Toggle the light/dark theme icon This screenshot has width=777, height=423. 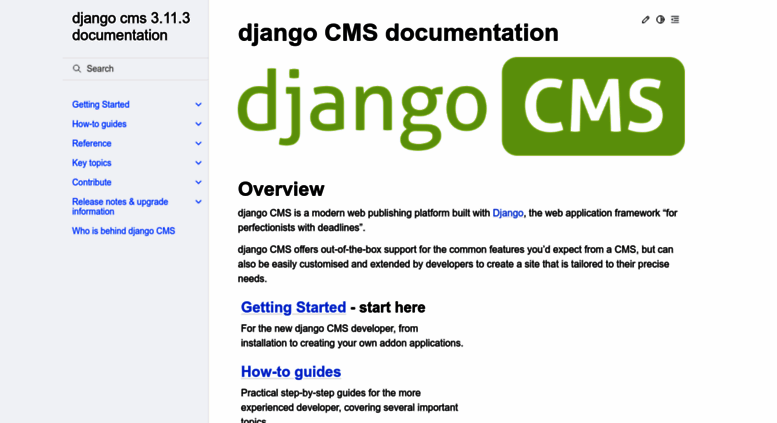pos(660,19)
